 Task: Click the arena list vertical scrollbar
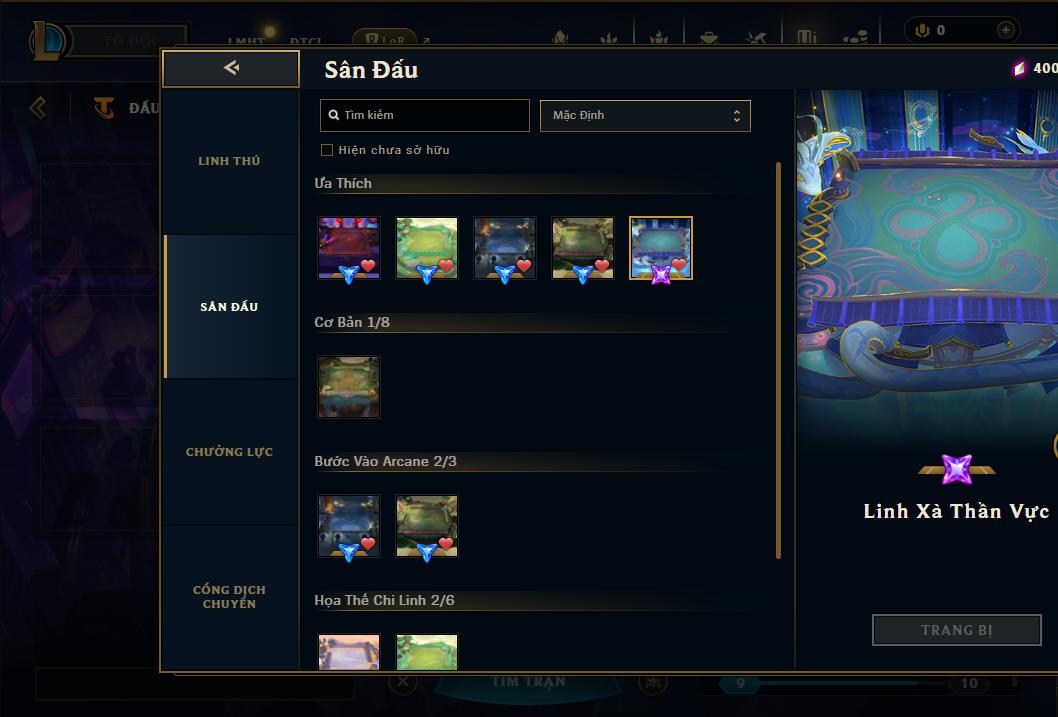tap(778, 360)
